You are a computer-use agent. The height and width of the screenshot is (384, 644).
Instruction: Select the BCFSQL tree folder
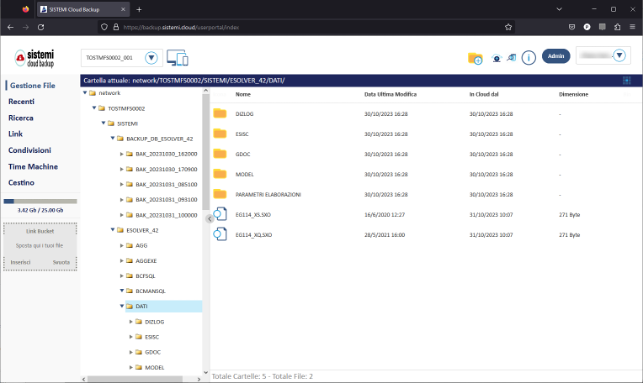click(145, 276)
